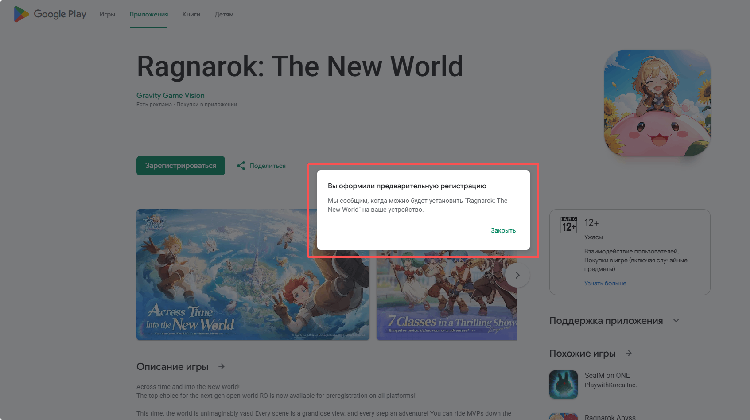Click the green Зарегистрироваться button
Screen dimensions: 750x420
pos(180,166)
